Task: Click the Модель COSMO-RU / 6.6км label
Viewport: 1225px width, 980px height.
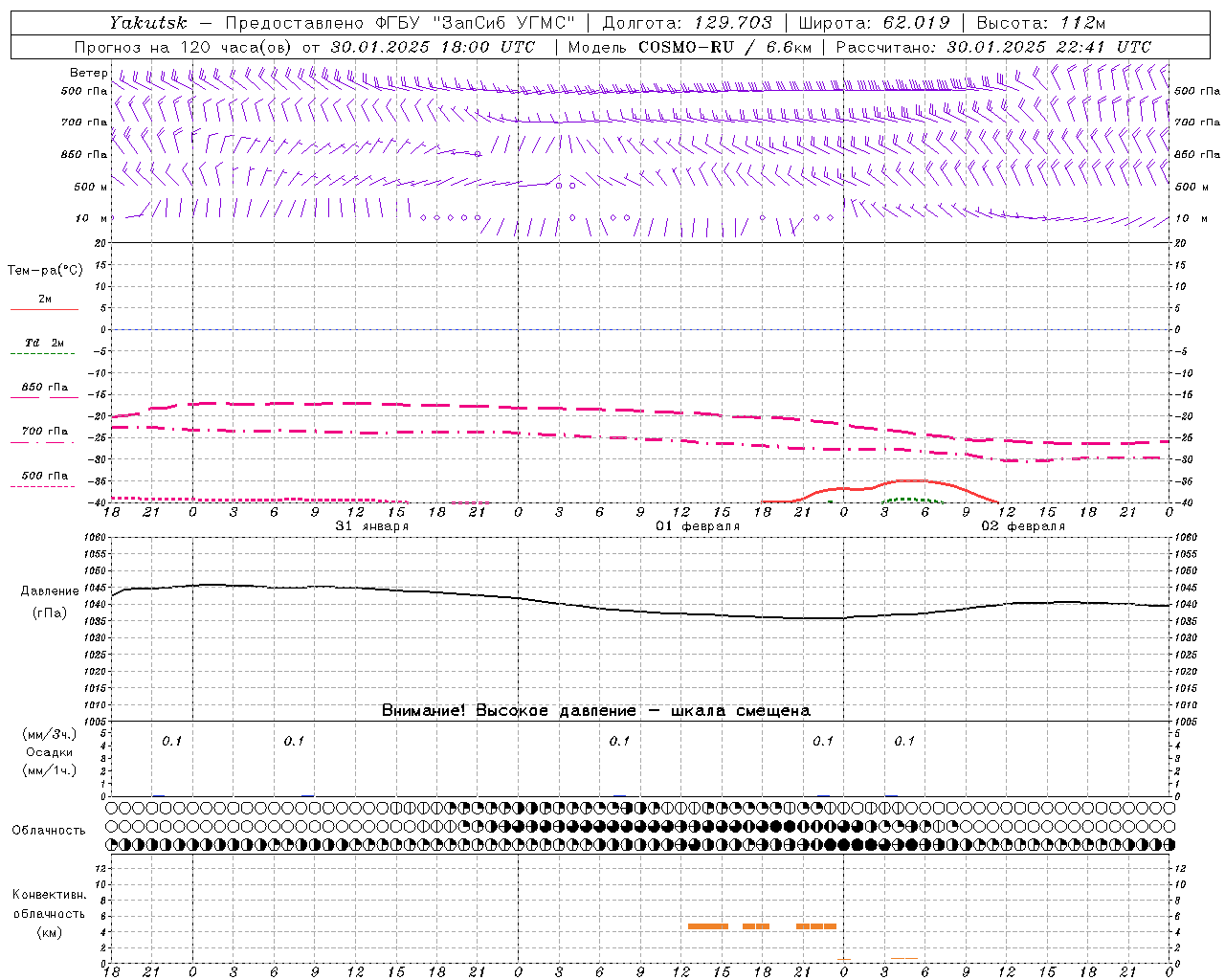Action: point(689,47)
